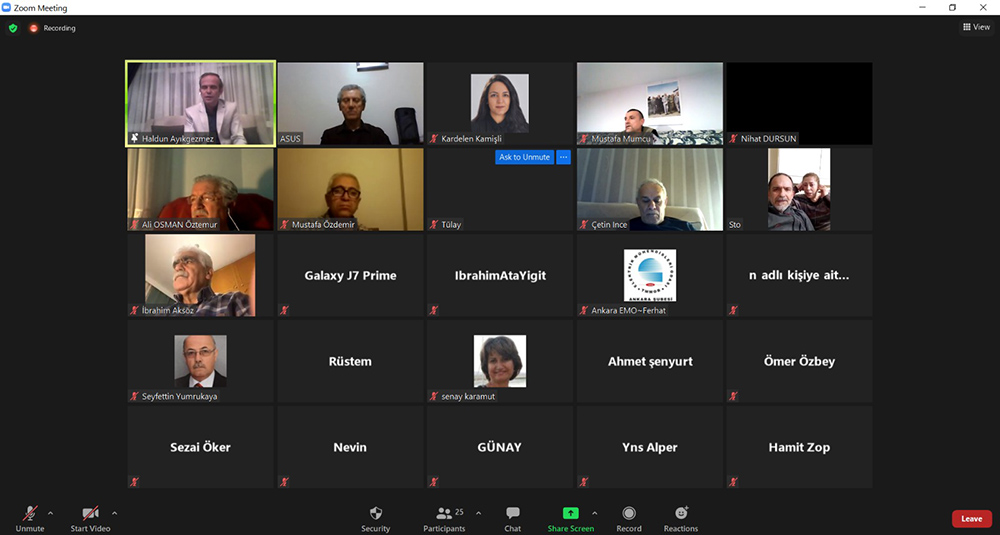Open the three-dot menu on Tülay's tile
The height and width of the screenshot is (535, 1000).
click(x=563, y=157)
